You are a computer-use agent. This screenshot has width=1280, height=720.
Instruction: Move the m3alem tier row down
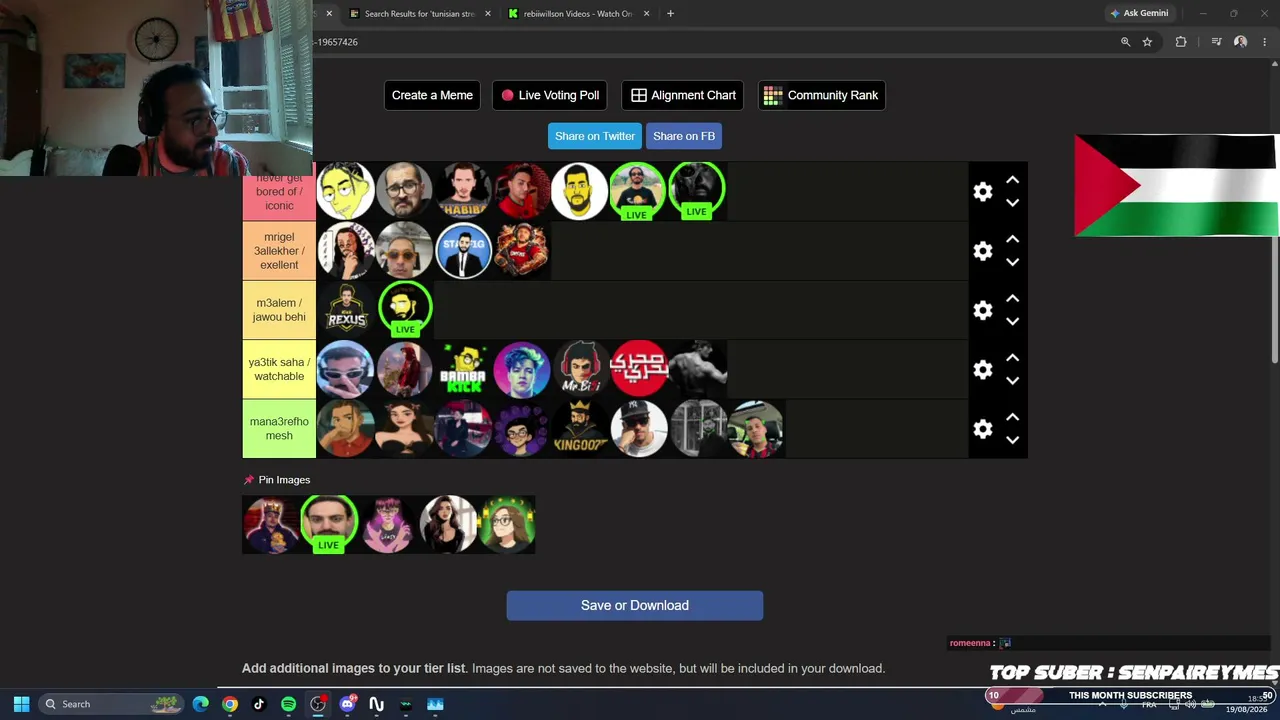point(1012,321)
